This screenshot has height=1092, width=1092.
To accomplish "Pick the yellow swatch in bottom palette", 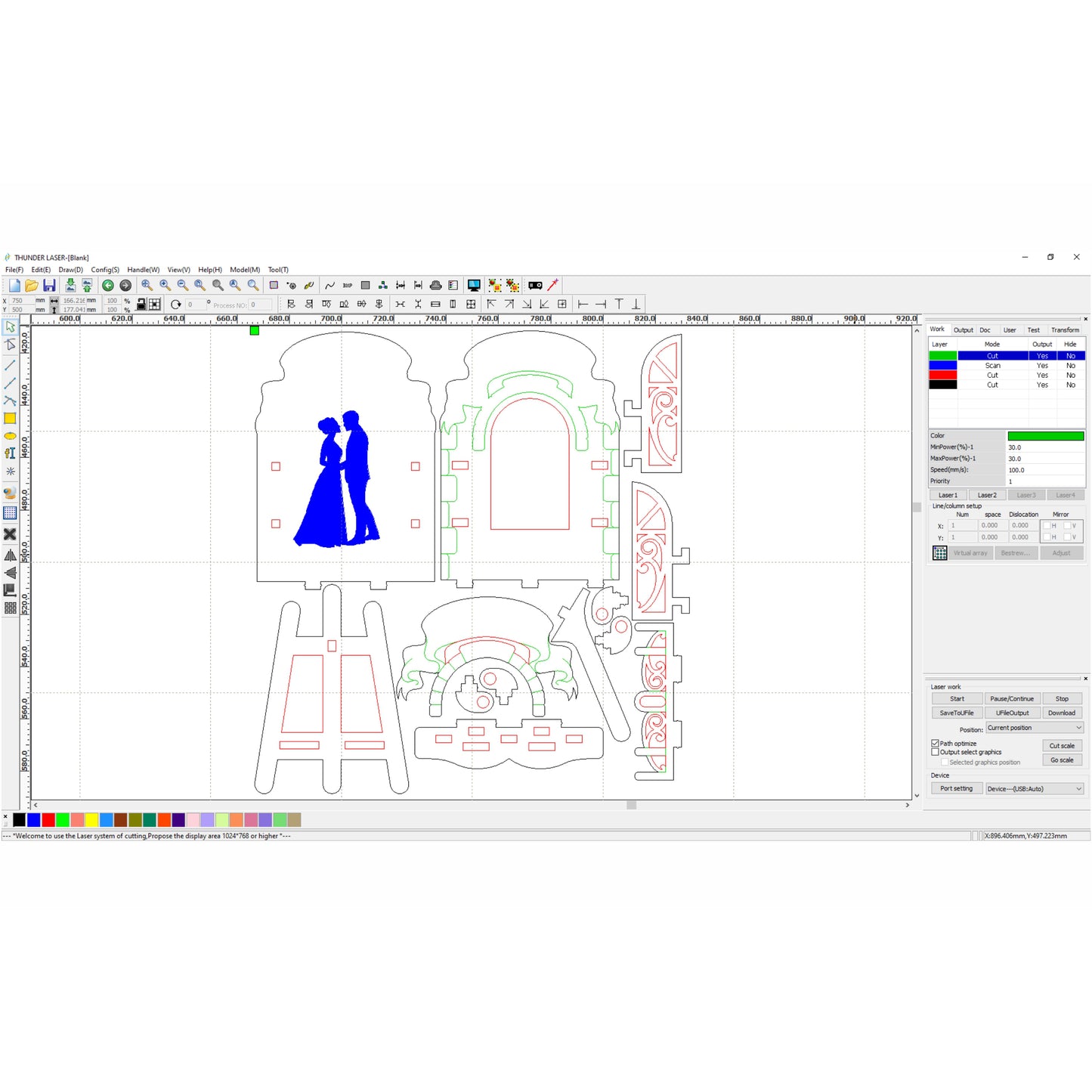I will point(91,820).
